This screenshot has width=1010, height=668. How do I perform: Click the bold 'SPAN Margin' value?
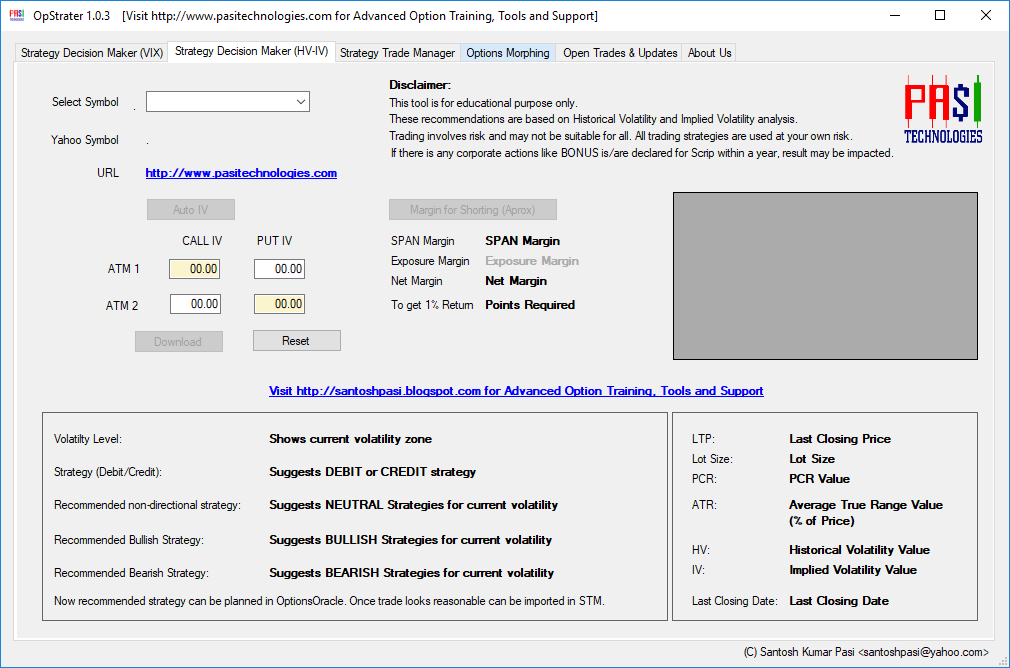click(x=522, y=241)
